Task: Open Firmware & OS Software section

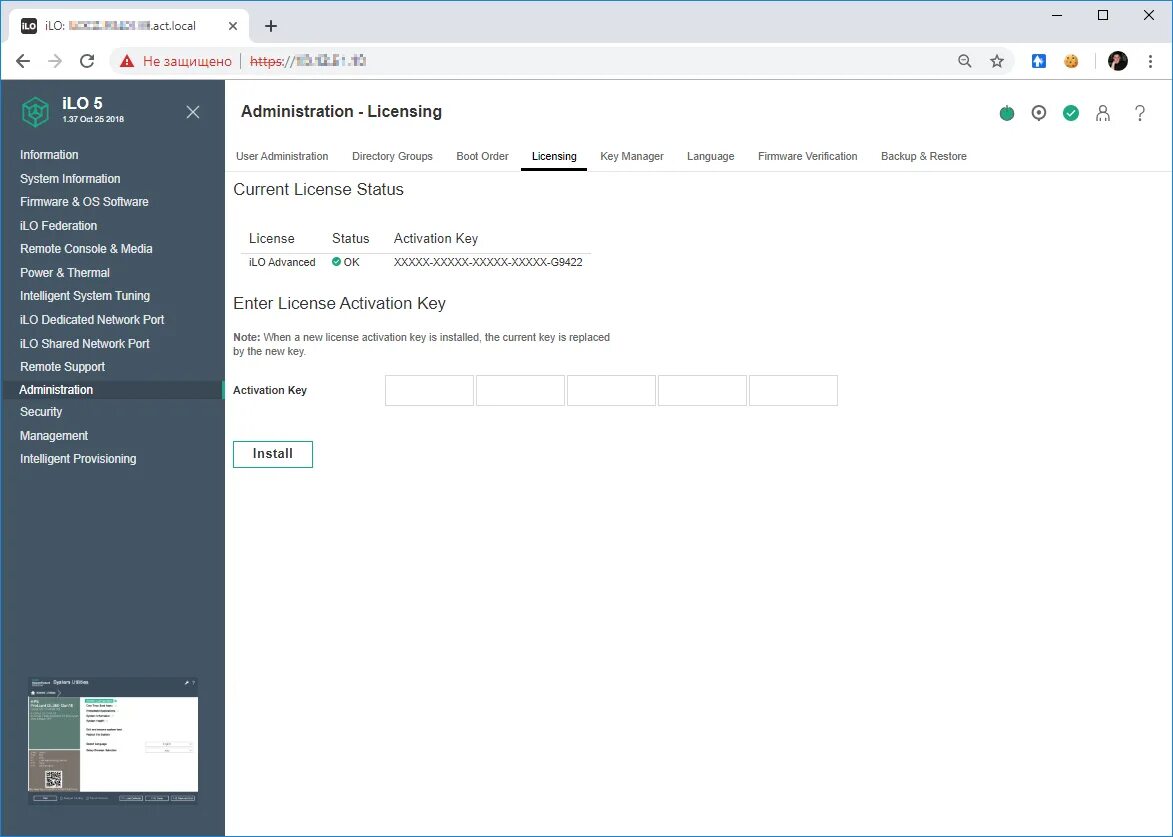Action: click(85, 202)
